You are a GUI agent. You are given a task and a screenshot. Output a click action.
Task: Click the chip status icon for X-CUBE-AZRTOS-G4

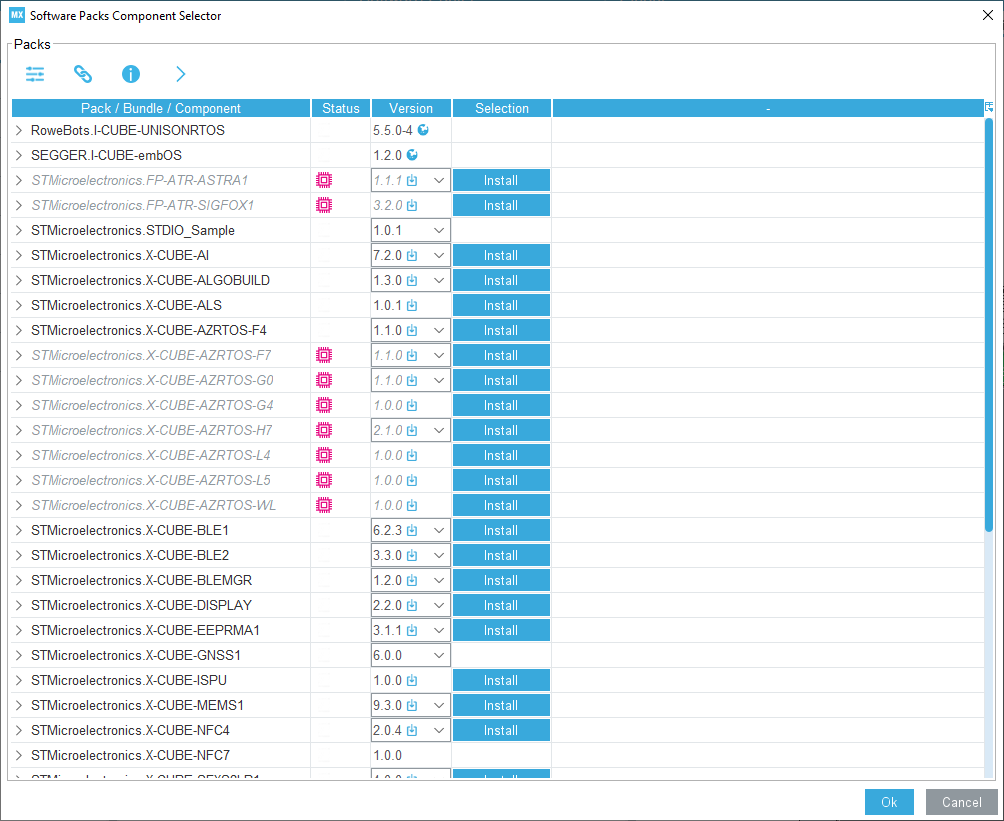tap(324, 405)
